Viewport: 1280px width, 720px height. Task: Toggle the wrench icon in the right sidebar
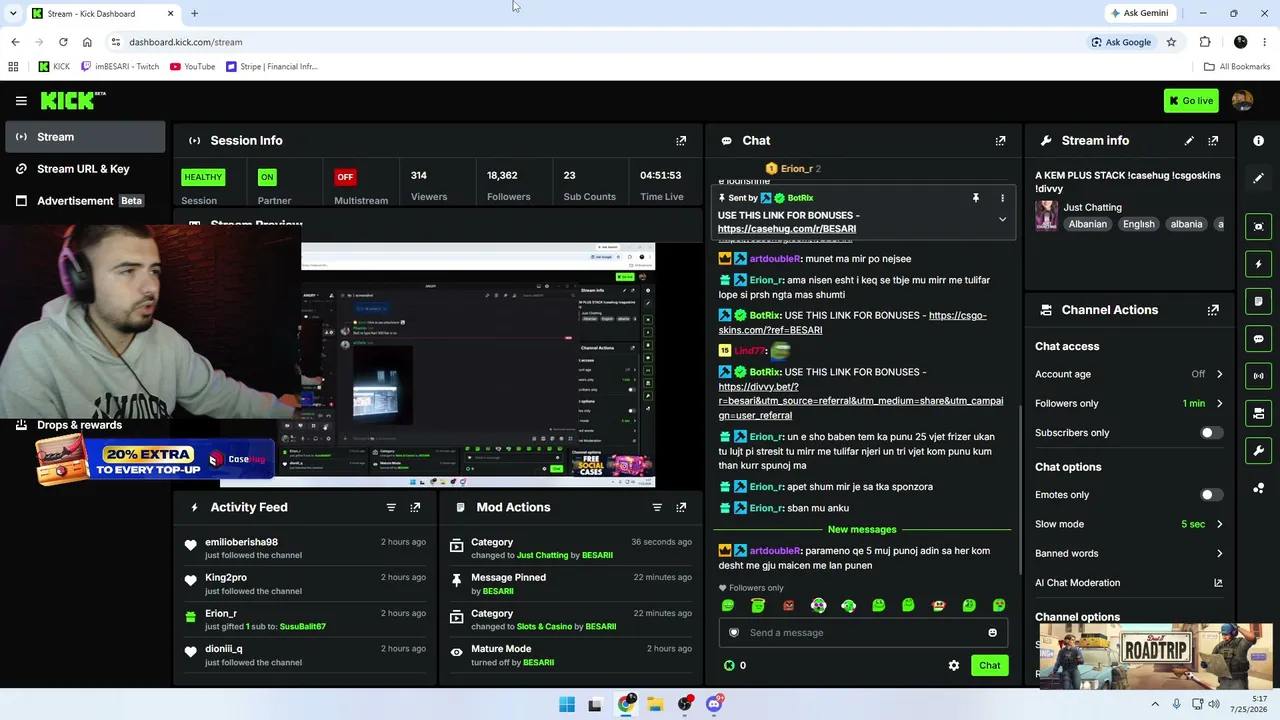tap(1258, 451)
